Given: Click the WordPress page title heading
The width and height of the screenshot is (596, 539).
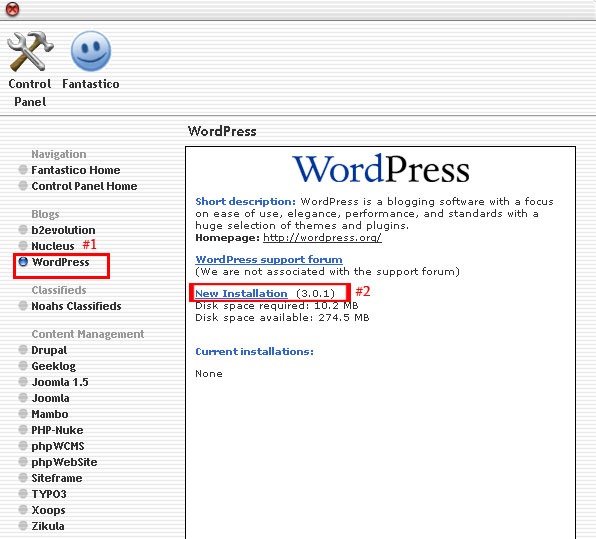Looking at the screenshot, I should pyautogui.click(x=222, y=131).
